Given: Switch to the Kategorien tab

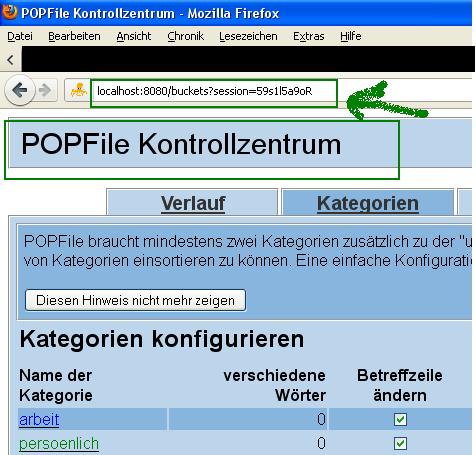Looking at the screenshot, I should [x=368, y=202].
